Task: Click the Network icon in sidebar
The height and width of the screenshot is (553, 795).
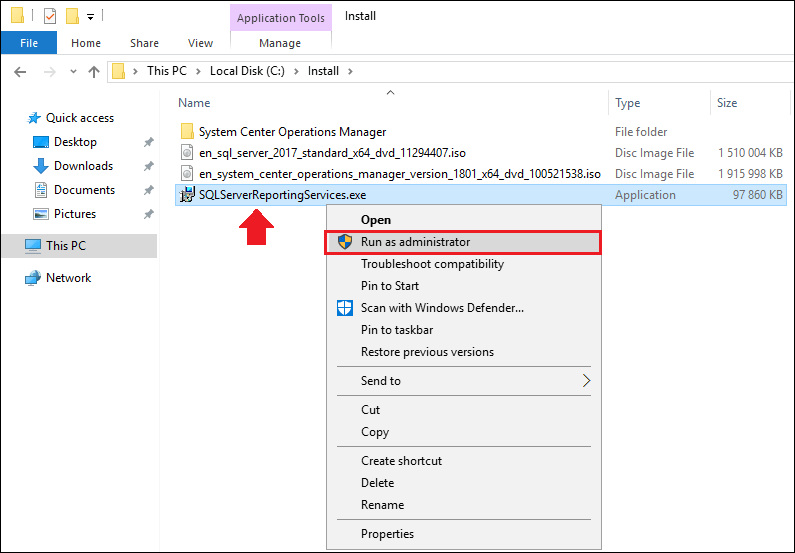Action: (x=33, y=278)
